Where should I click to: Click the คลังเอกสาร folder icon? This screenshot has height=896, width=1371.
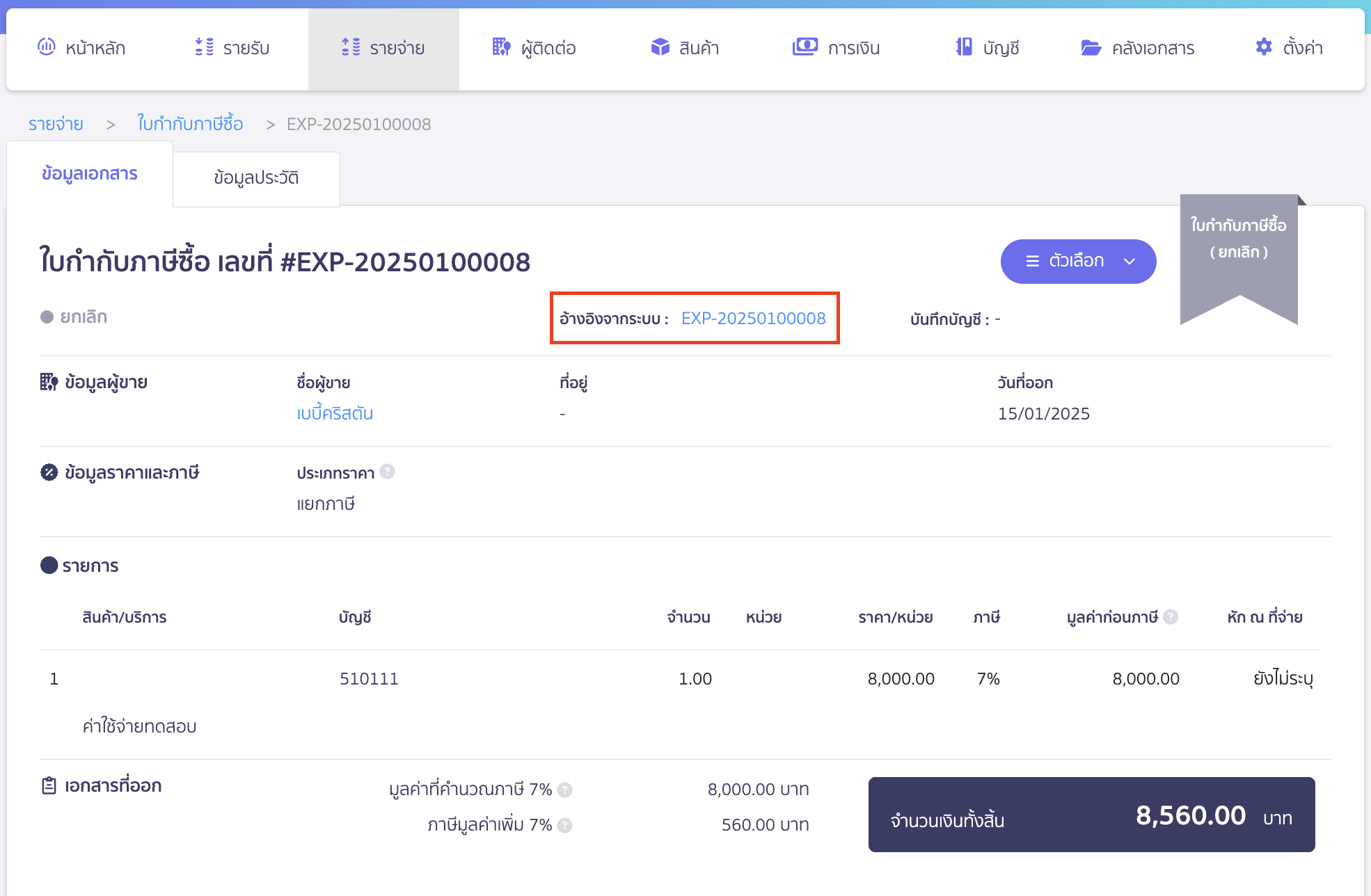[x=1091, y=47]
